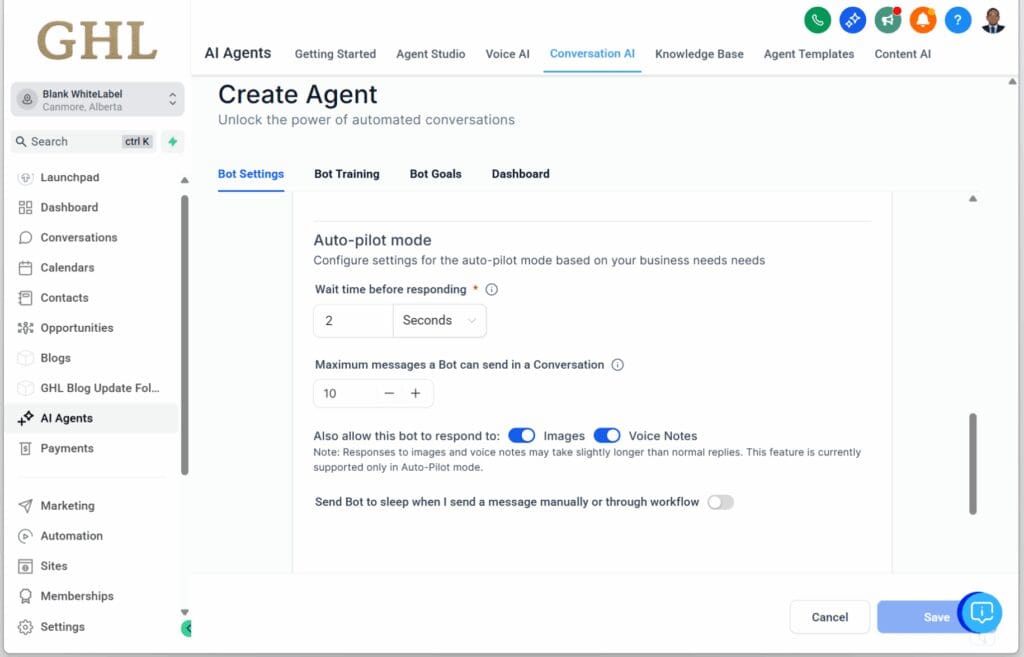Image resolution: width=1024 pixels, height=657 pixels.
Task: Click the green sparkle icon beside Search
Action: coord(171,142)
